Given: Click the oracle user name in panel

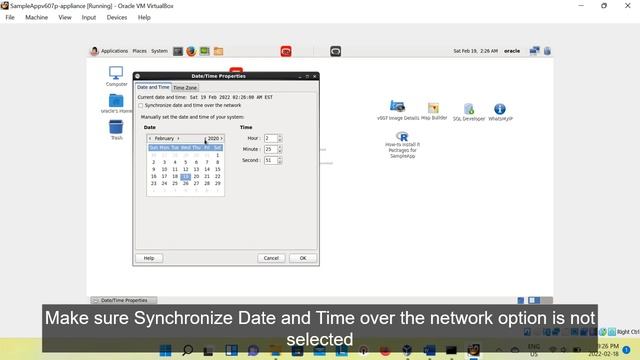Looking at the screenshot, I should [512, 51].
